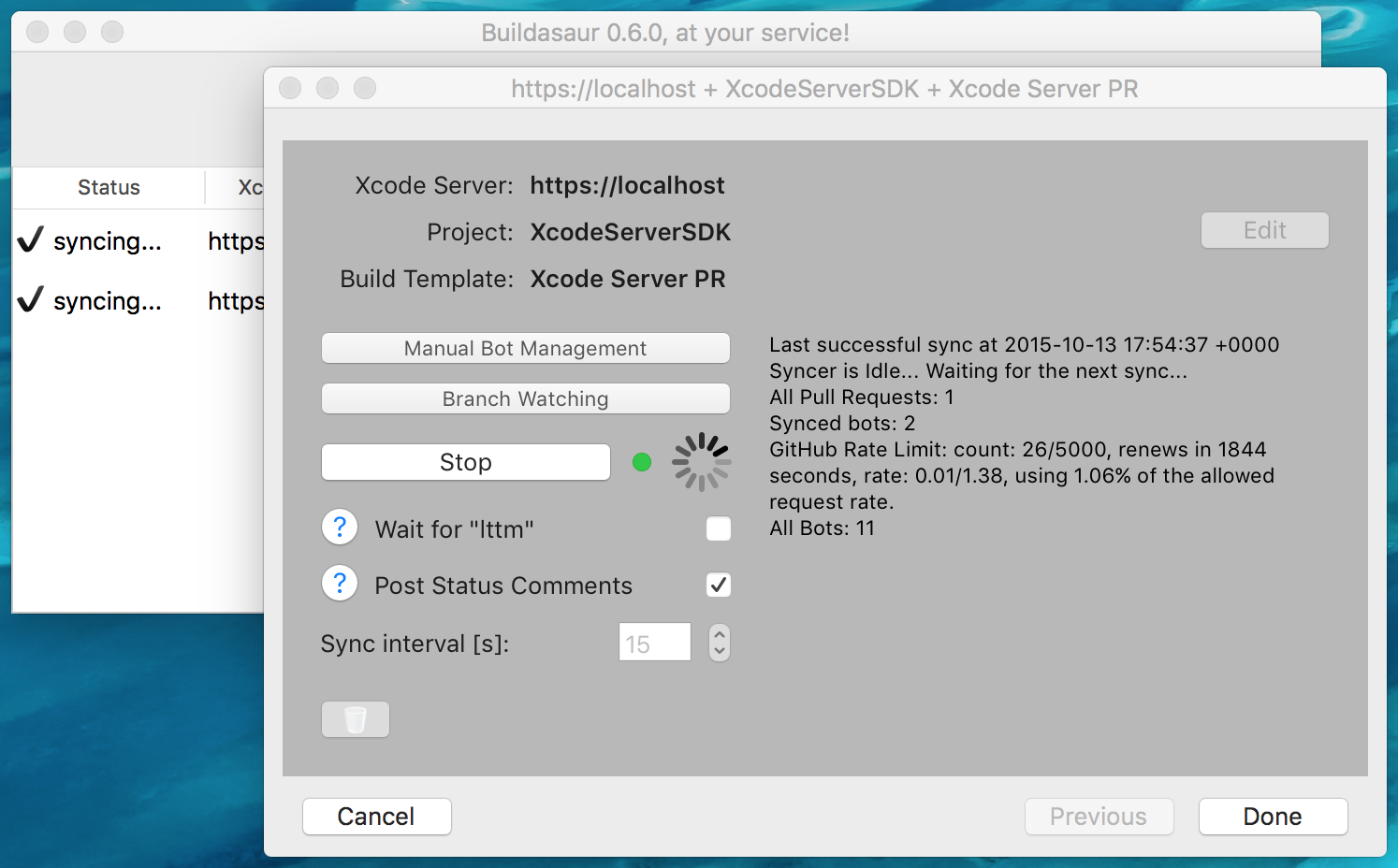This screenshot has width=1398, height=868.
Task: Adjust the Sync interval stepper arrows
Action: pos(720,643)
